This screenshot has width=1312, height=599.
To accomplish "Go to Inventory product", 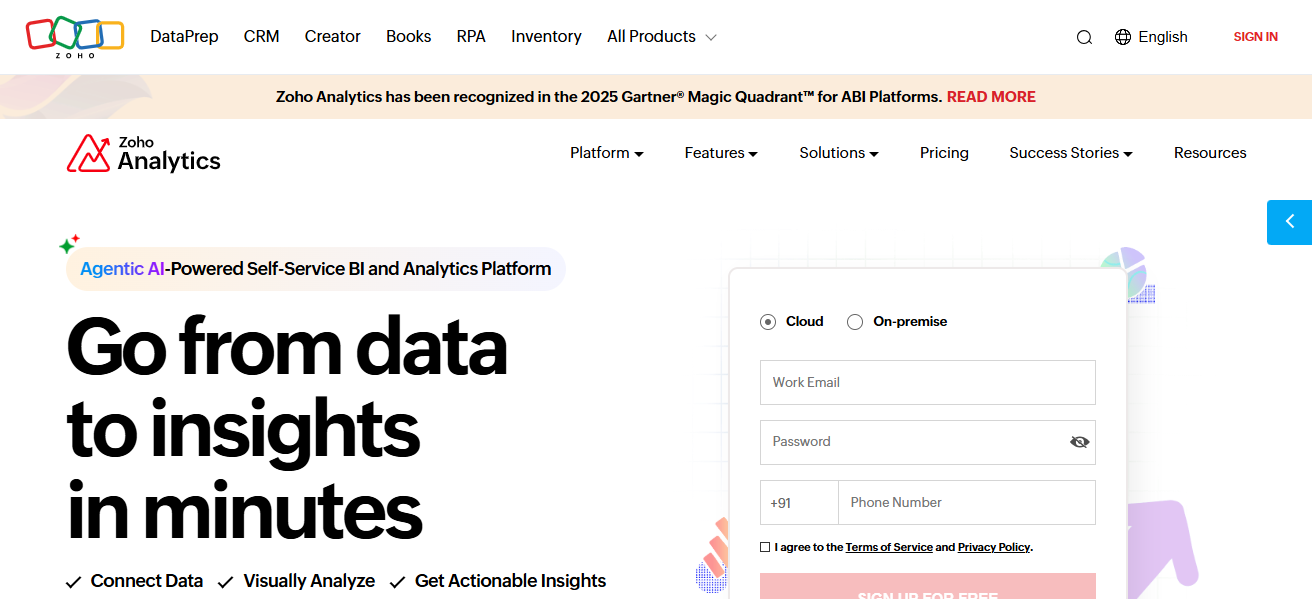I will coord(546,36).
